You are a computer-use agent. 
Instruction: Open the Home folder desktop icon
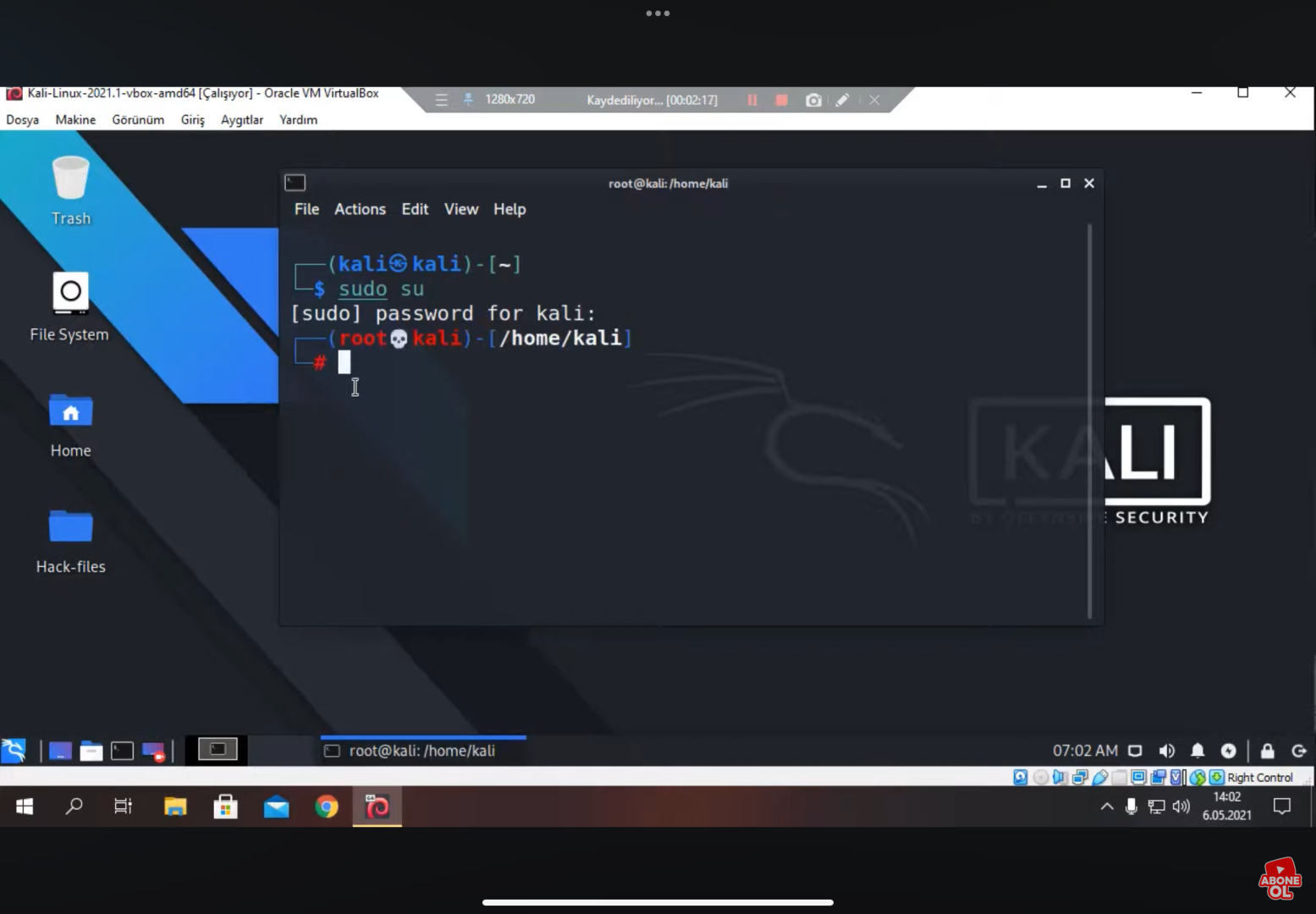[70, 425]
